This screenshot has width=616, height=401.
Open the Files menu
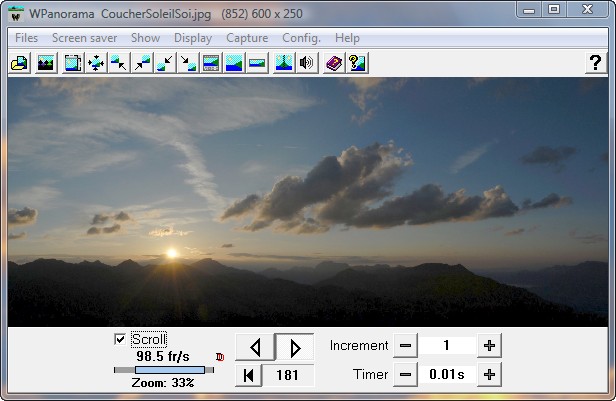pyautogui.click(x=27, y=38)
